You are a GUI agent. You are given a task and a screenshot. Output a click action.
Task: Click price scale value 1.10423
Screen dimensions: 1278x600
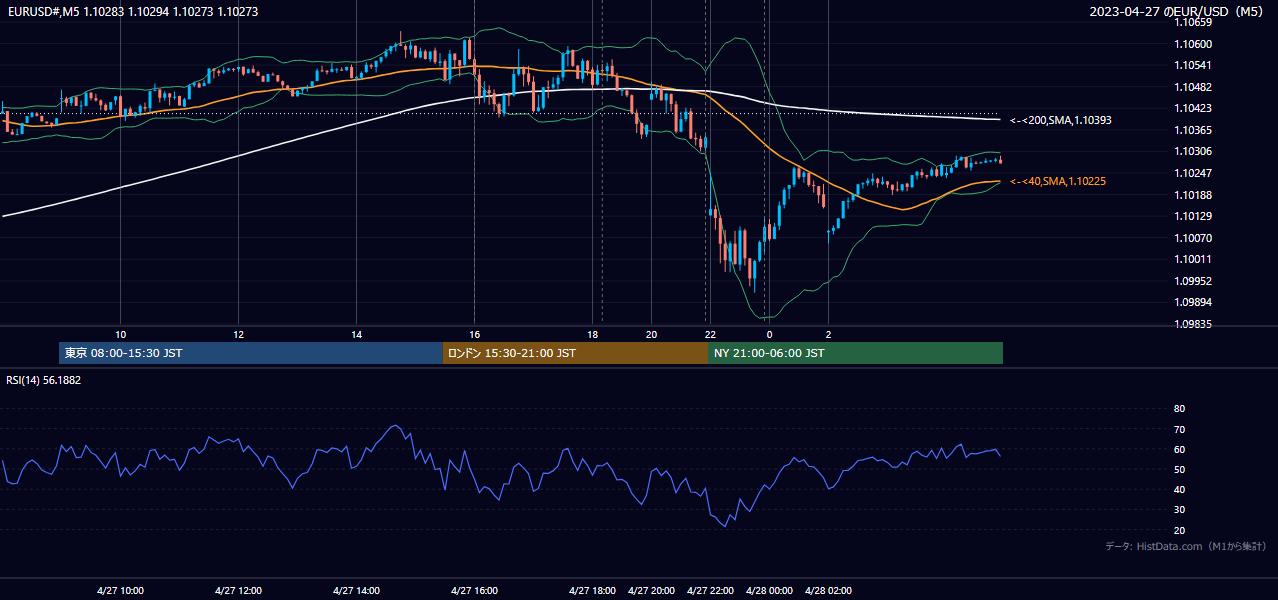[1193, 108]
